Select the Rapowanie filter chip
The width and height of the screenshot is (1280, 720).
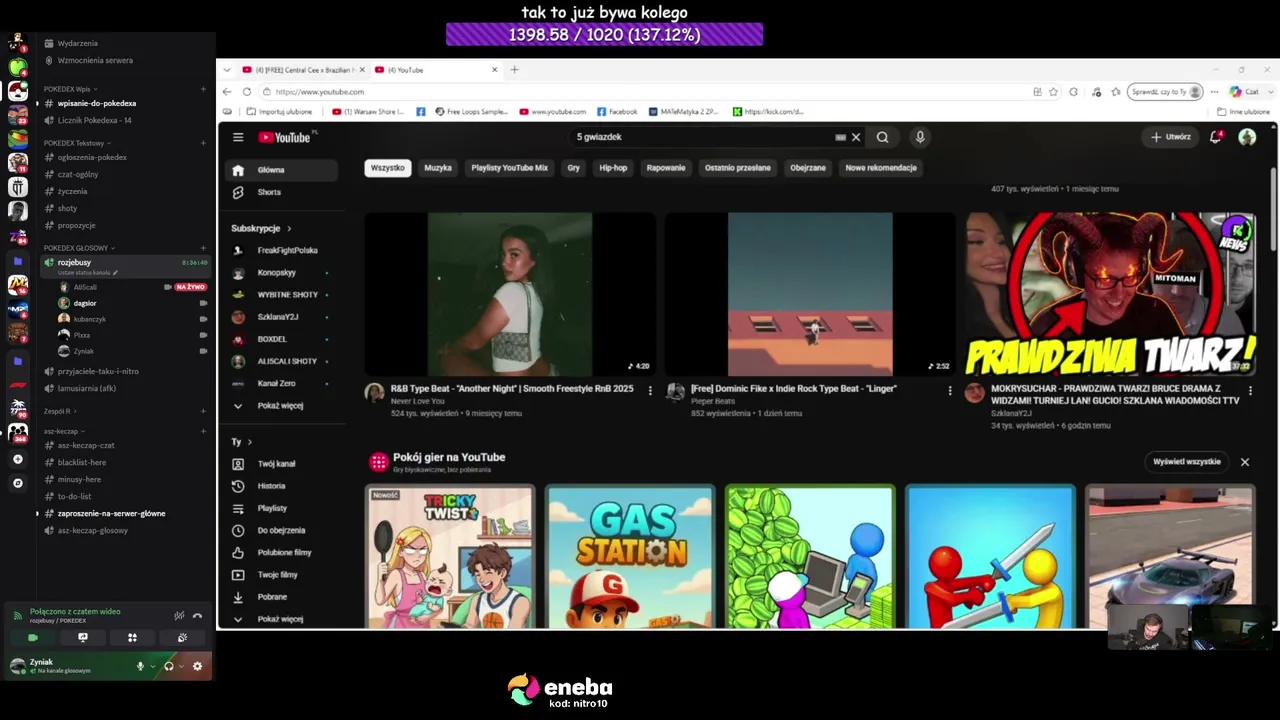coord(666,168)
